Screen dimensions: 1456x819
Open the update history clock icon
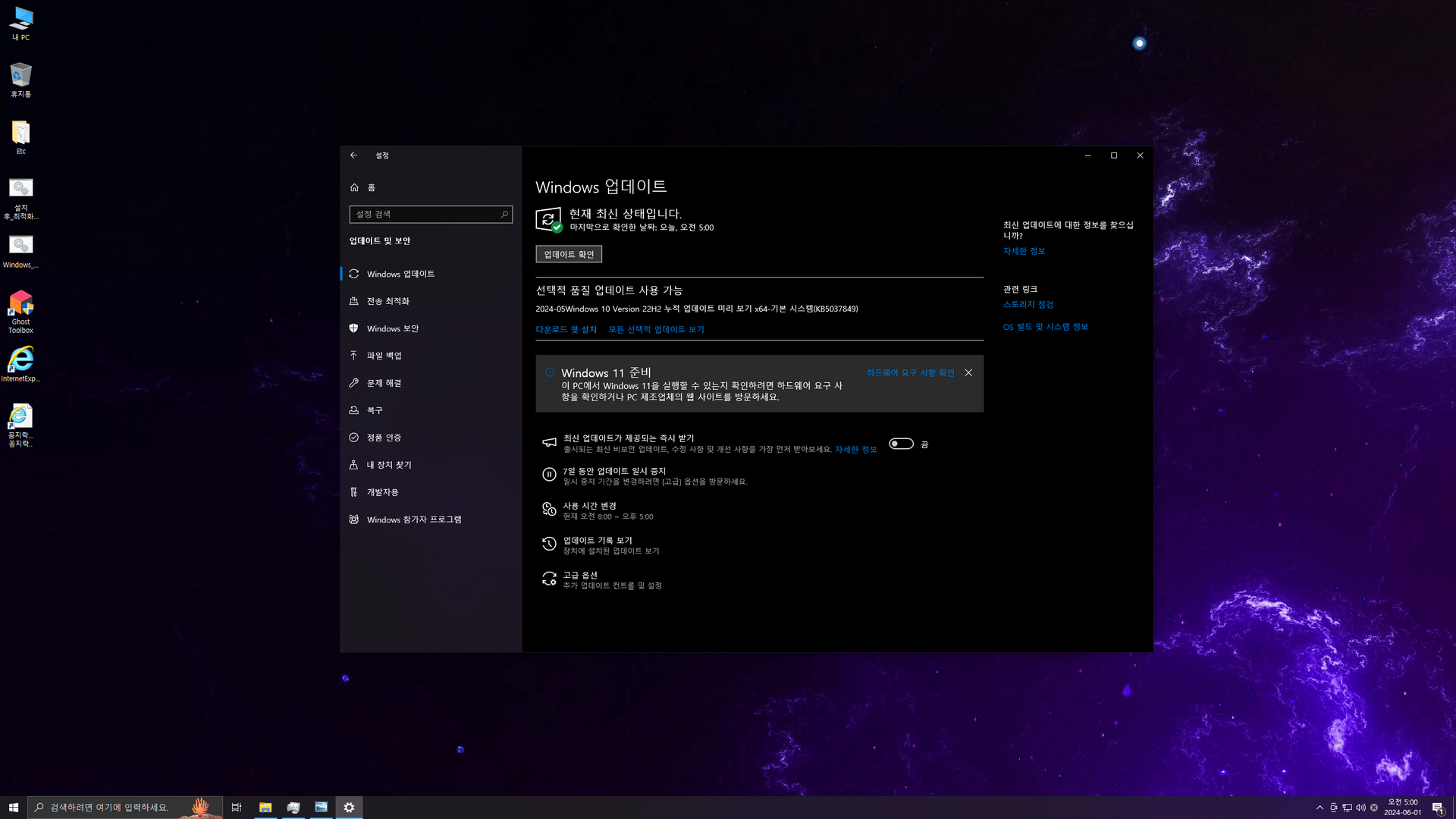pos(549,544)
